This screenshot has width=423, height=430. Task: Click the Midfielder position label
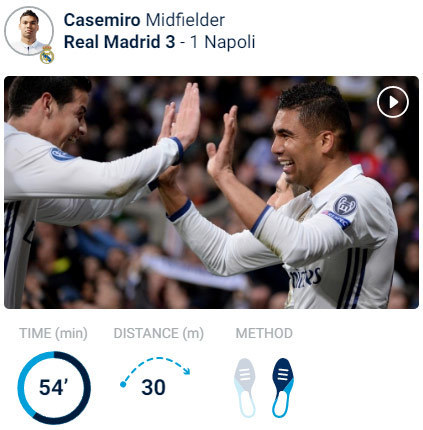point(185,20)
